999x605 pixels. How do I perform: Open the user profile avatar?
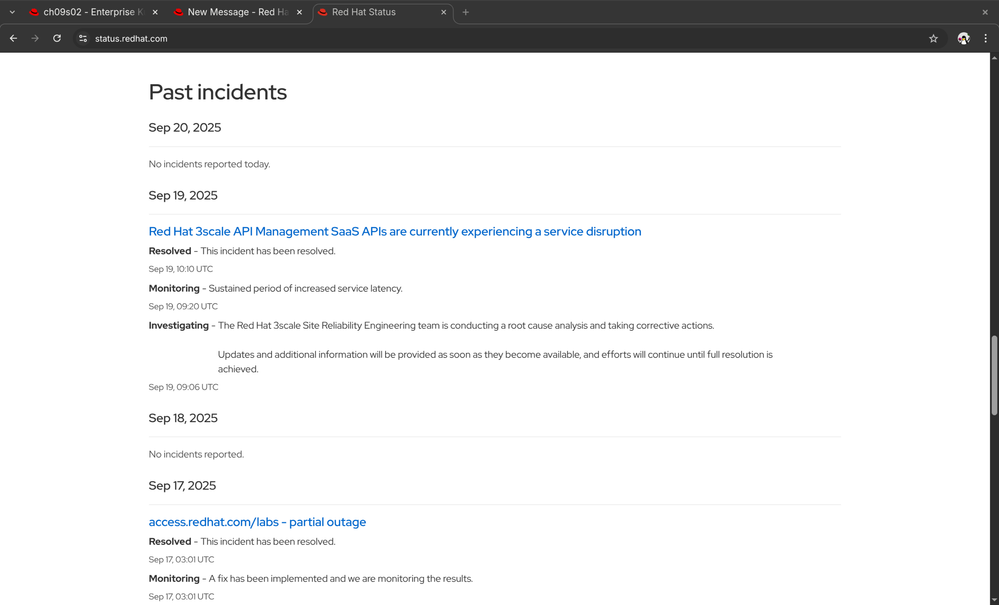click(963, 38)
